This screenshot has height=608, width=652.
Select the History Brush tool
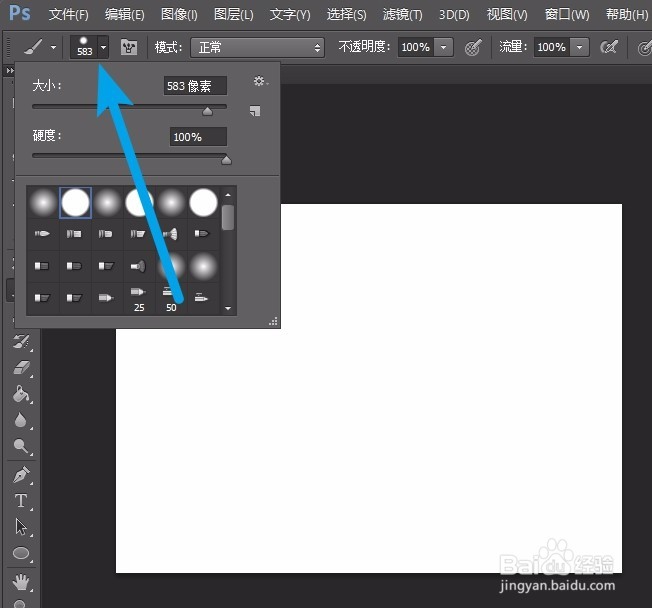point(21,342)
